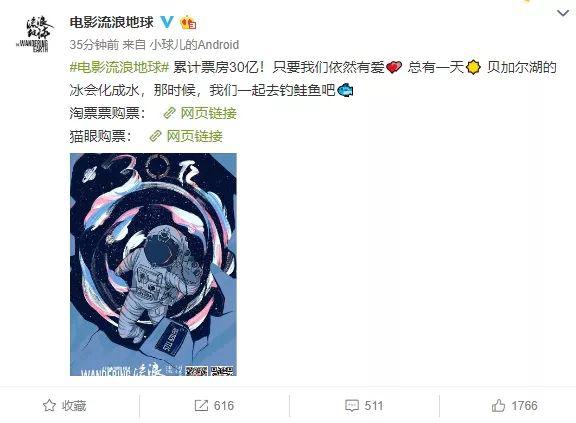Click the red heart emoji in post
The height and width of the screenshot is (423, 576).
click(x=394, y=67)
